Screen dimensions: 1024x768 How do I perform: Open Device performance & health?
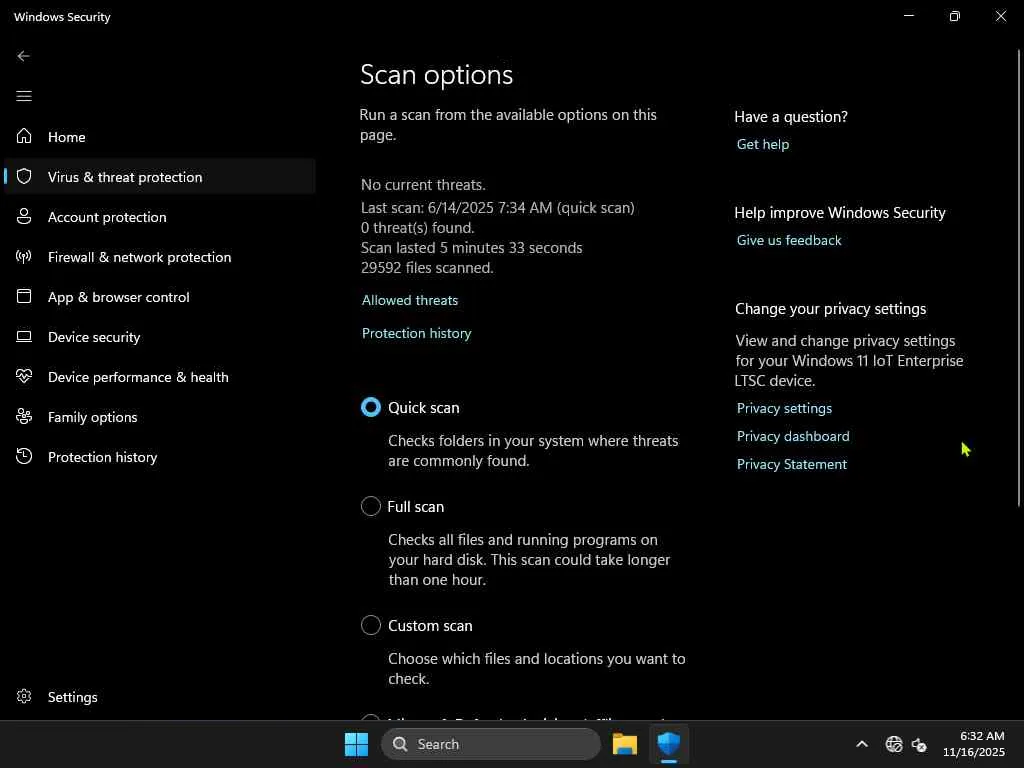tap(160, 377)
